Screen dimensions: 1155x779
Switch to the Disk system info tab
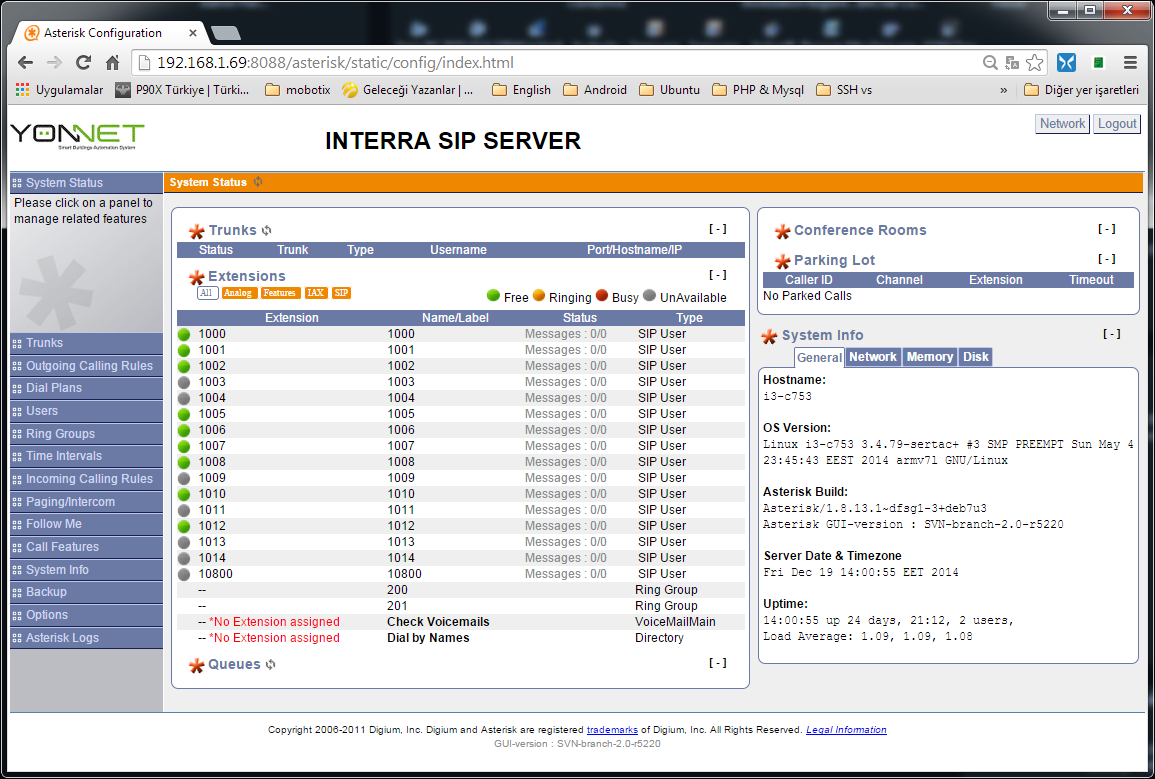click(x=976, y=357)
